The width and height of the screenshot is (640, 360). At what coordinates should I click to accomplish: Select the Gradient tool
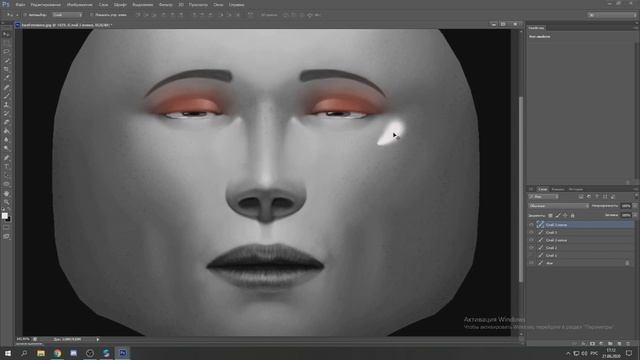click(6, 131)
